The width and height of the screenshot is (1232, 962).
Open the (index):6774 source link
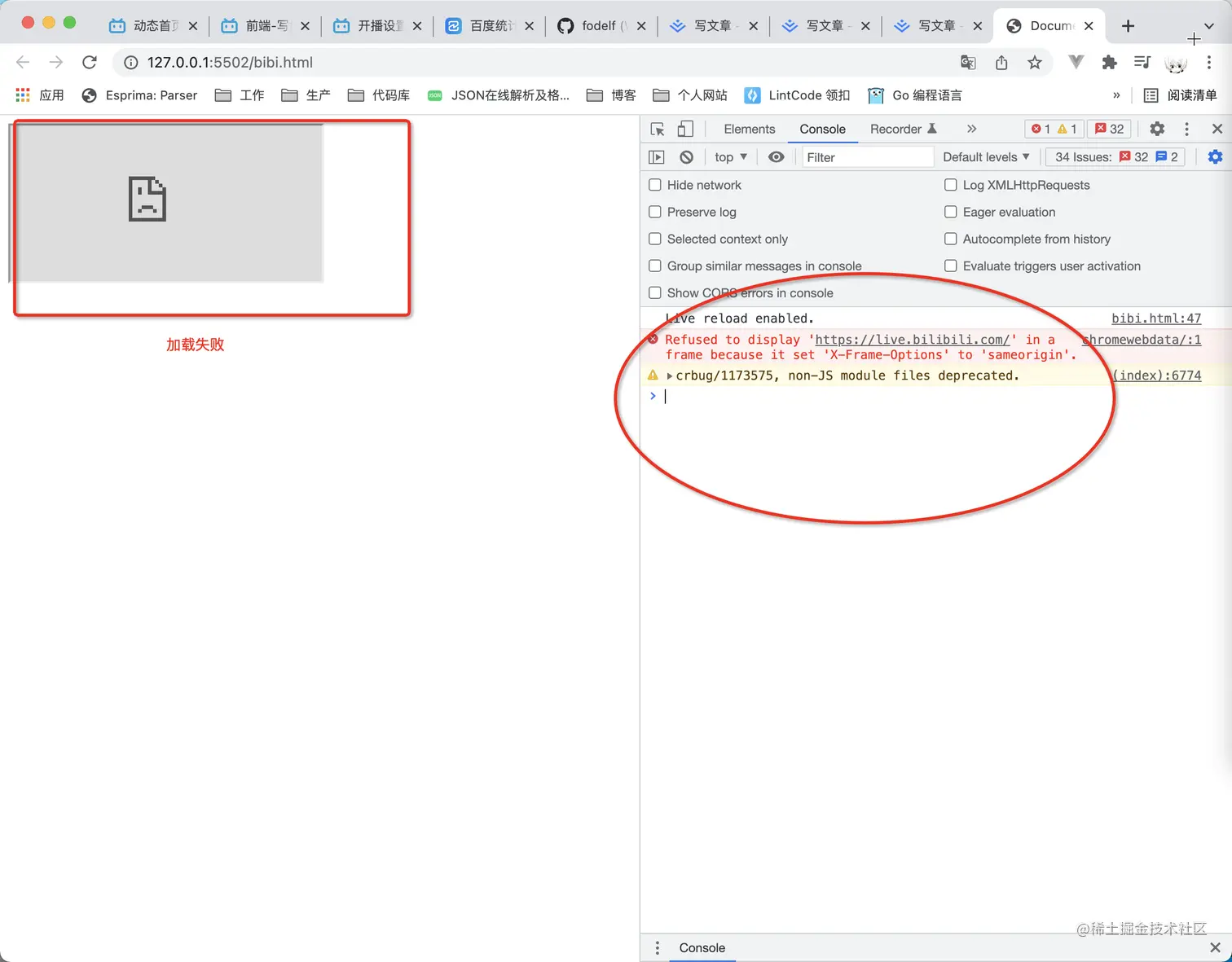coord(1157,376)
